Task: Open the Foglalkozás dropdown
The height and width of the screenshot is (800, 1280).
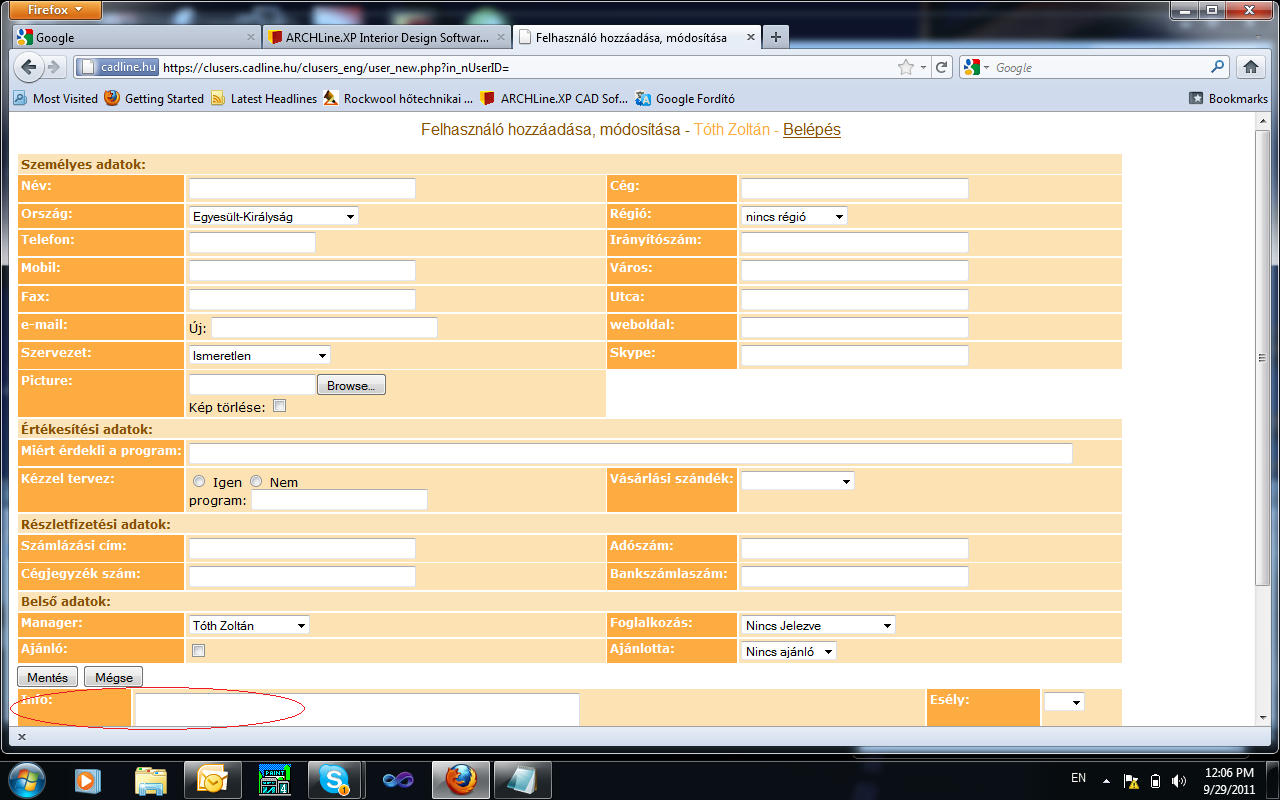Action: click(817, 625)
